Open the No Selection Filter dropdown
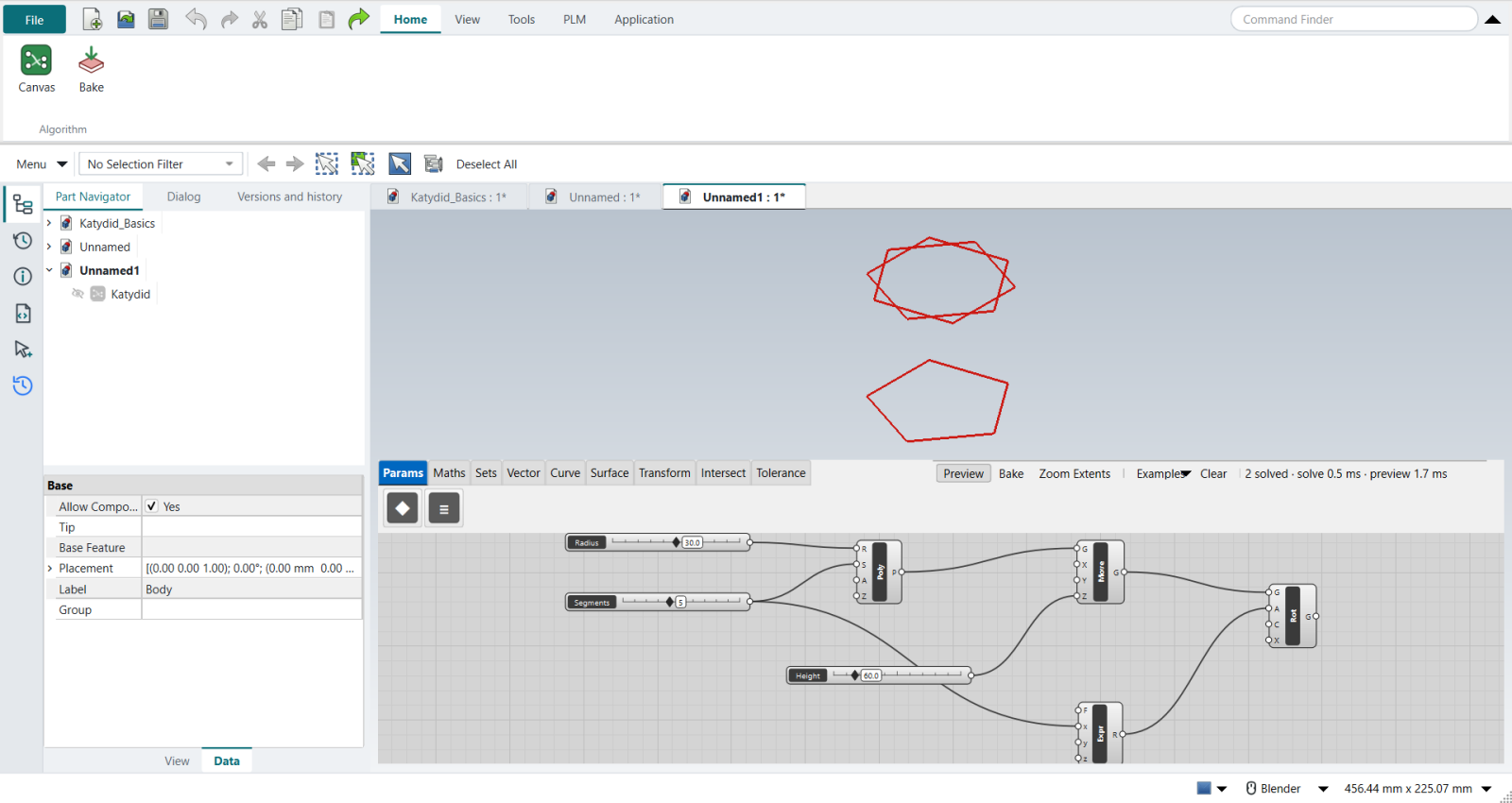The image size is (1512, 803). point(161,164)
